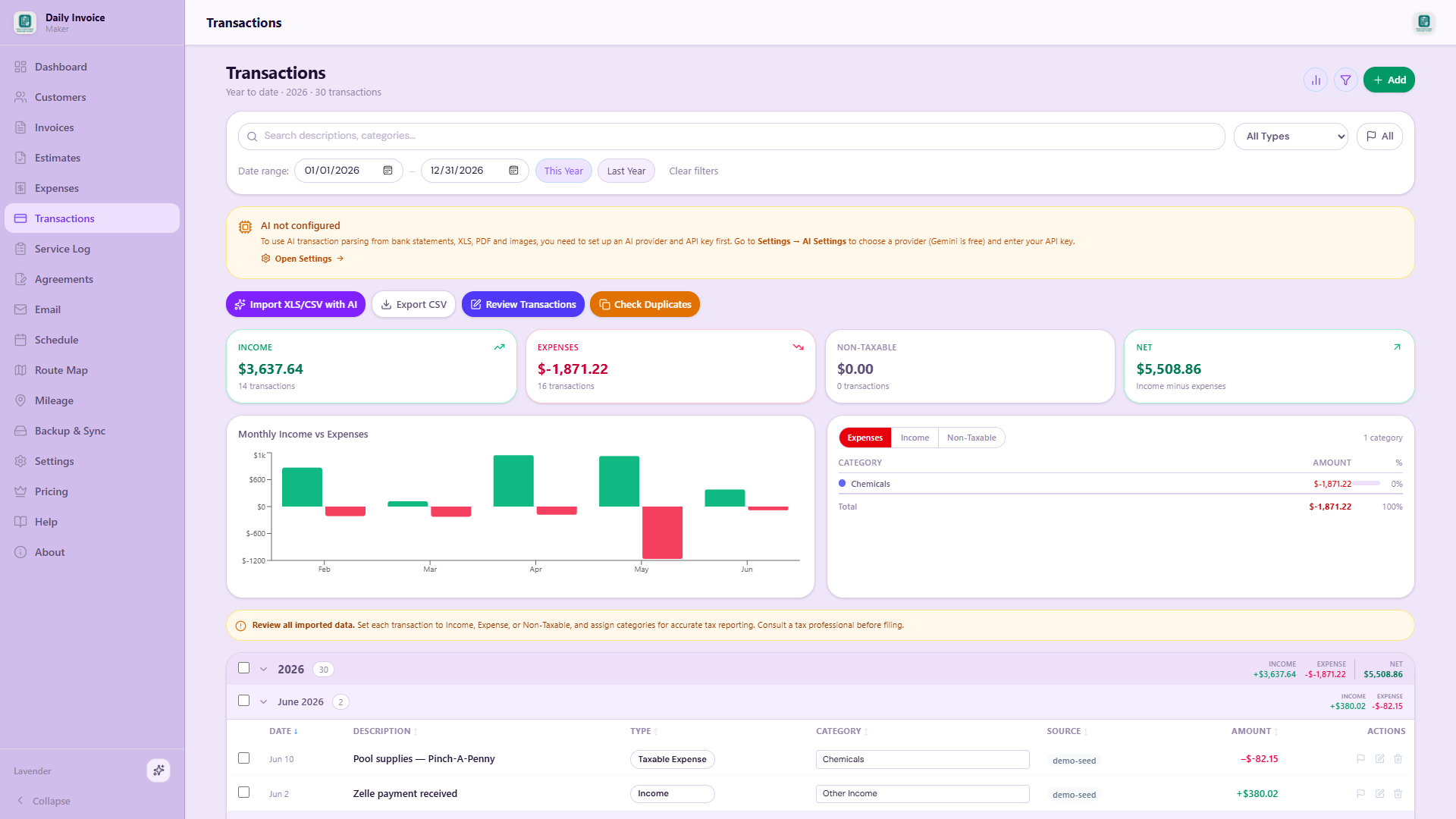Click the Chemicals category field for Pool supplies
The height and width of the screenshot is (819, 1456).
click(x=922, y=759)
